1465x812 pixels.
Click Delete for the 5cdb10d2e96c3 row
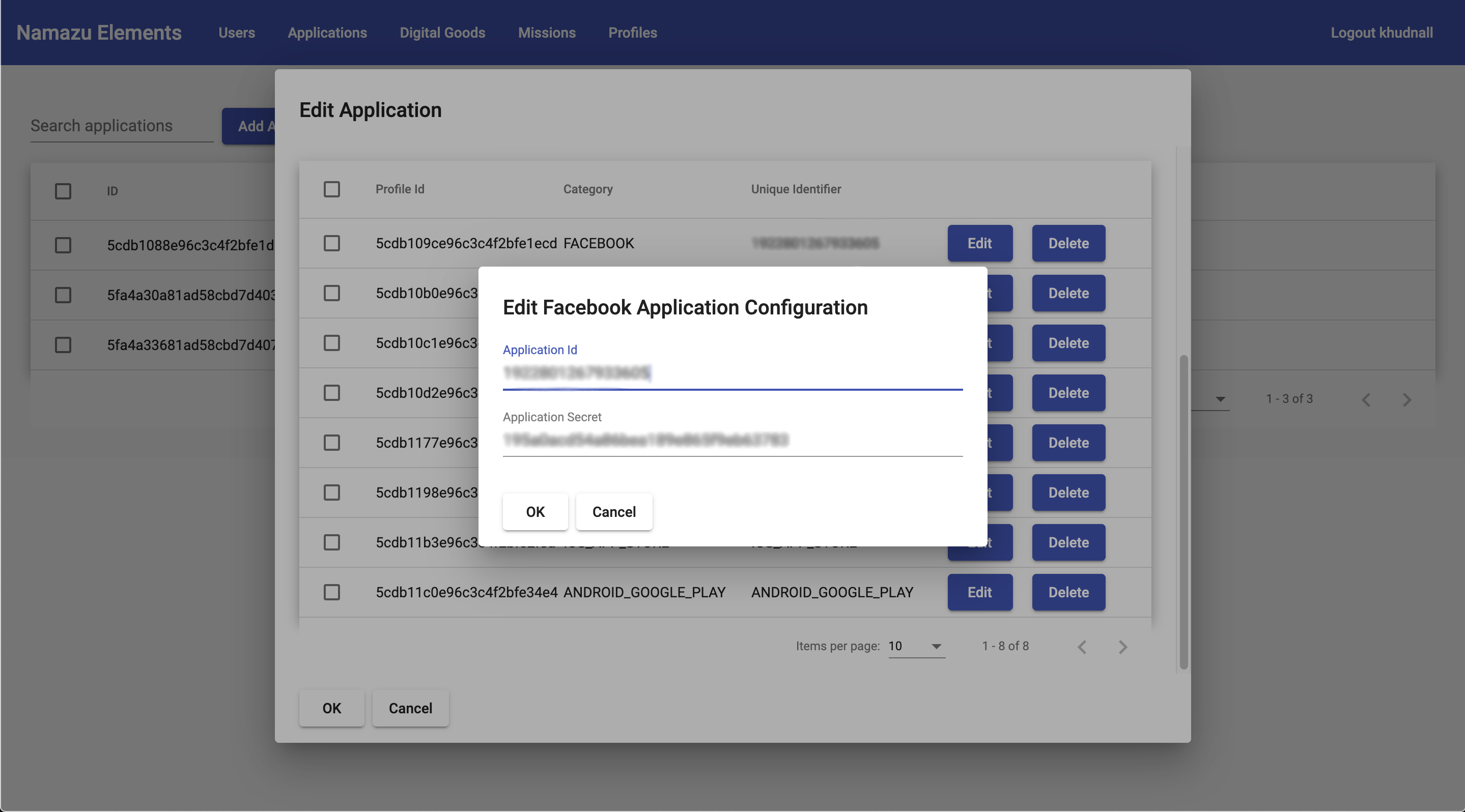pos(1068,393)
